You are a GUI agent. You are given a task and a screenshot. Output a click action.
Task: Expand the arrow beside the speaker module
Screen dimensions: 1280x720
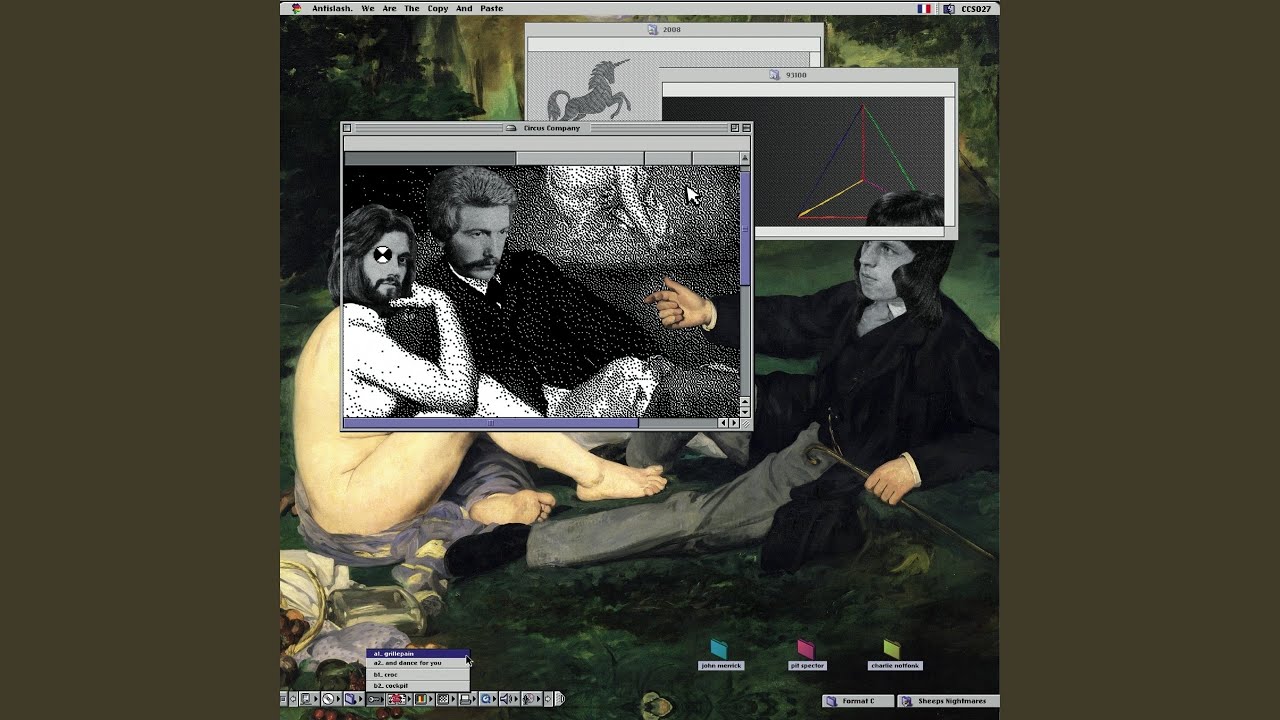[x=516, y=699]
